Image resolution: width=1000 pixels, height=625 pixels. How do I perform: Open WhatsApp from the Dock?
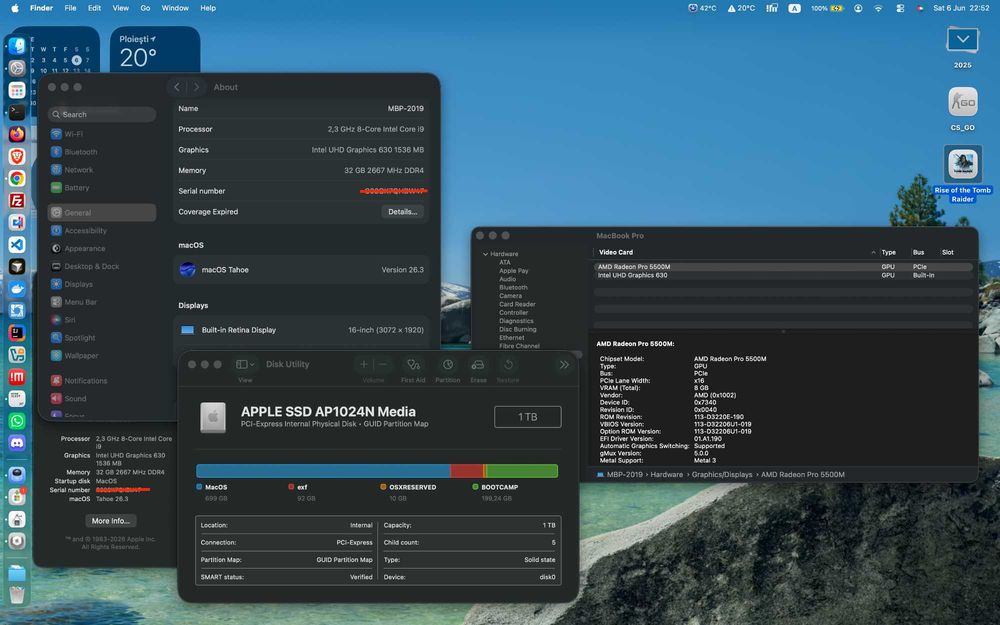tap(17, 421)
